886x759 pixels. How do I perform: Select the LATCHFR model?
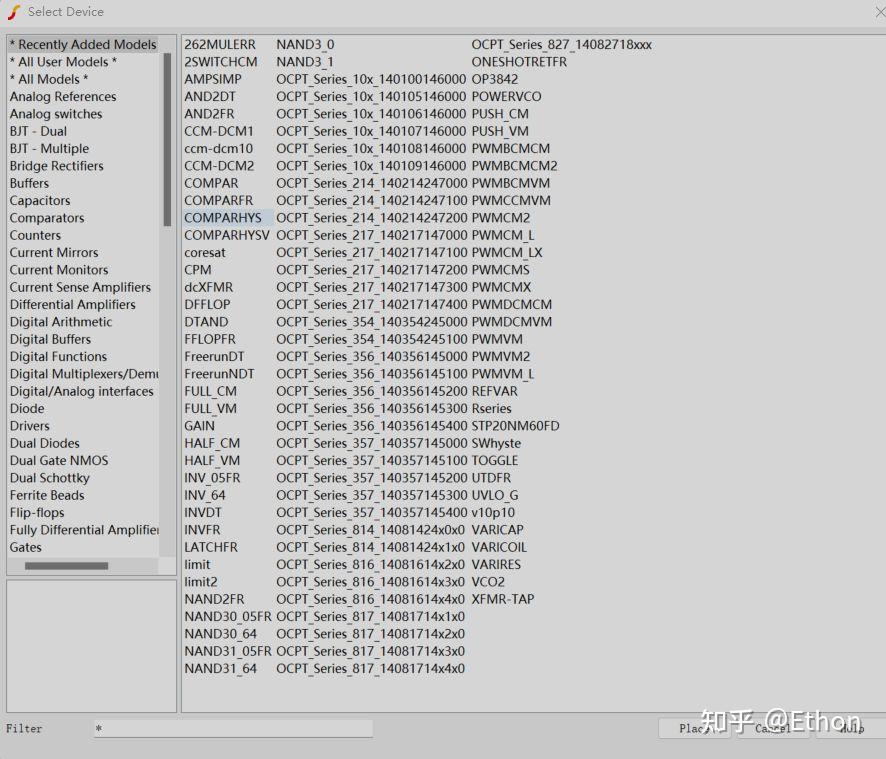tap(211, 547)
